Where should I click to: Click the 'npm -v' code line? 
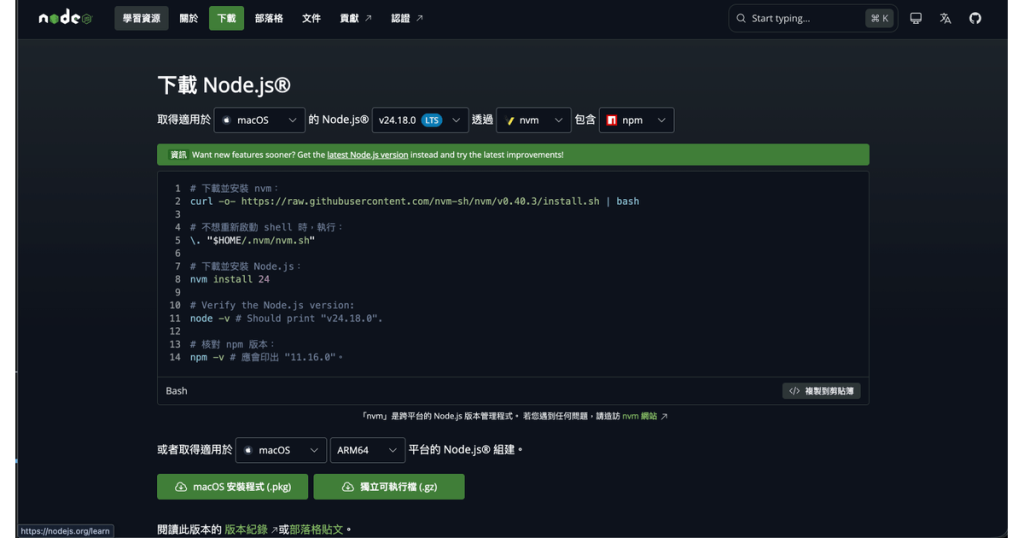tap(266, 358)
